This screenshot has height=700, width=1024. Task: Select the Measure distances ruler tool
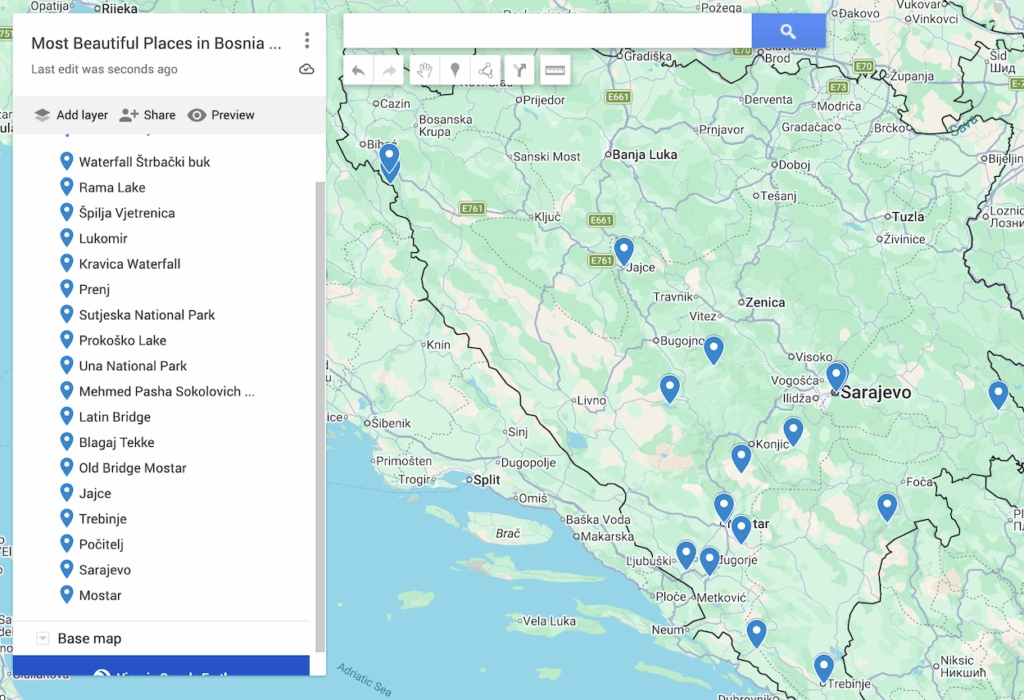(x=555, y=71)
